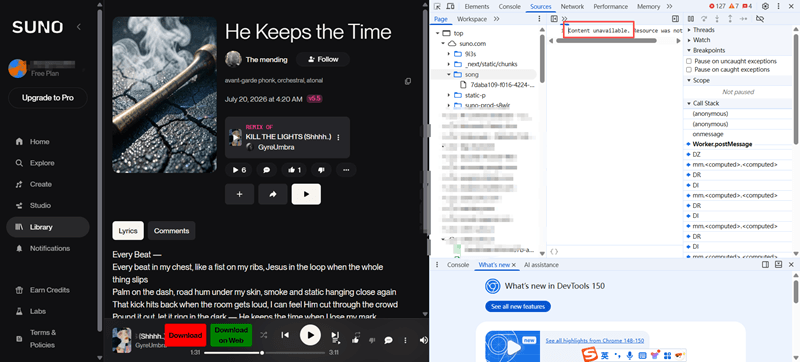Image resolution: width=800 pixels, height=362 pixels.
Task: Share the song with the arrow button
Action: click(272, 194)
